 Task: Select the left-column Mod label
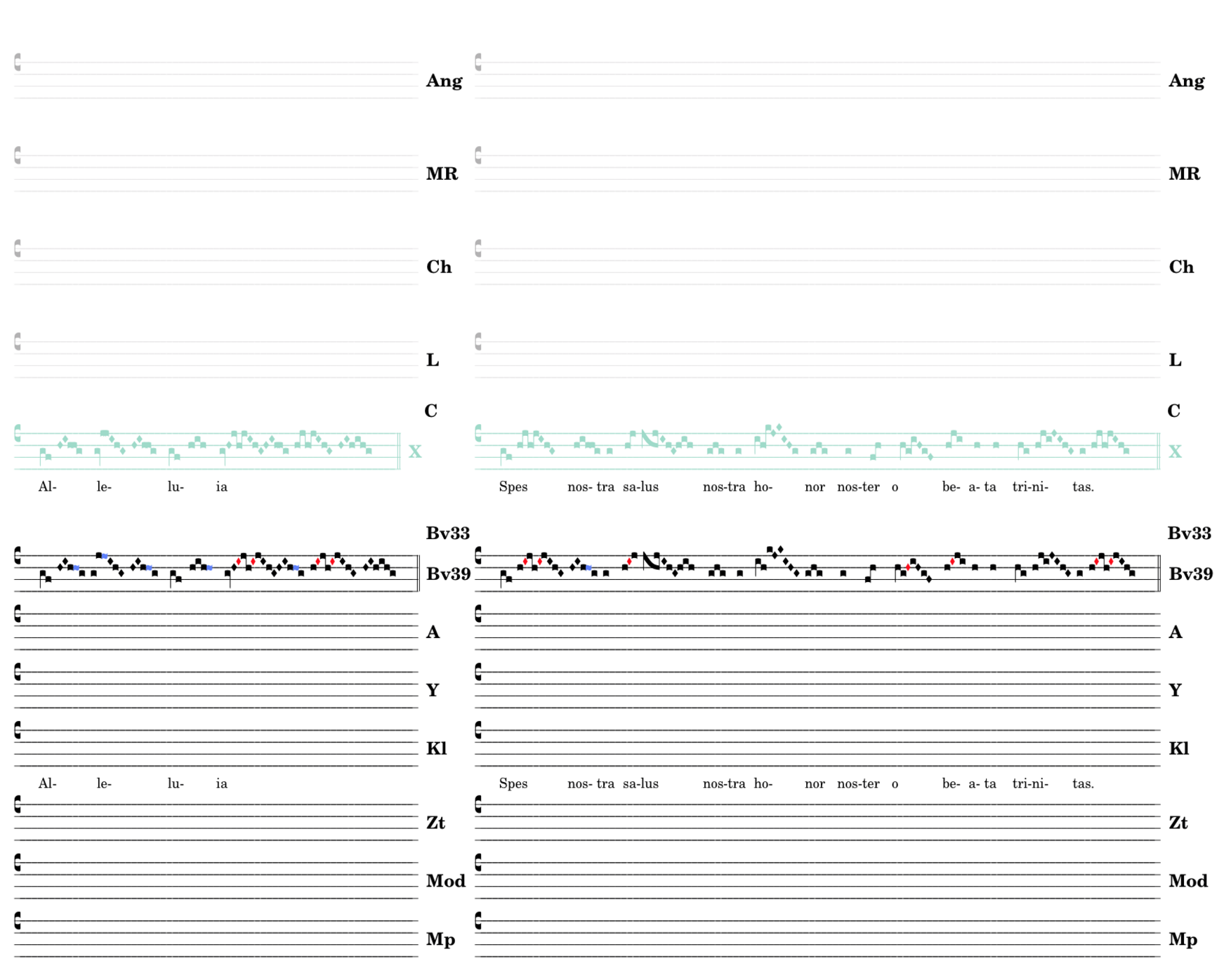(x=445, y=881)
